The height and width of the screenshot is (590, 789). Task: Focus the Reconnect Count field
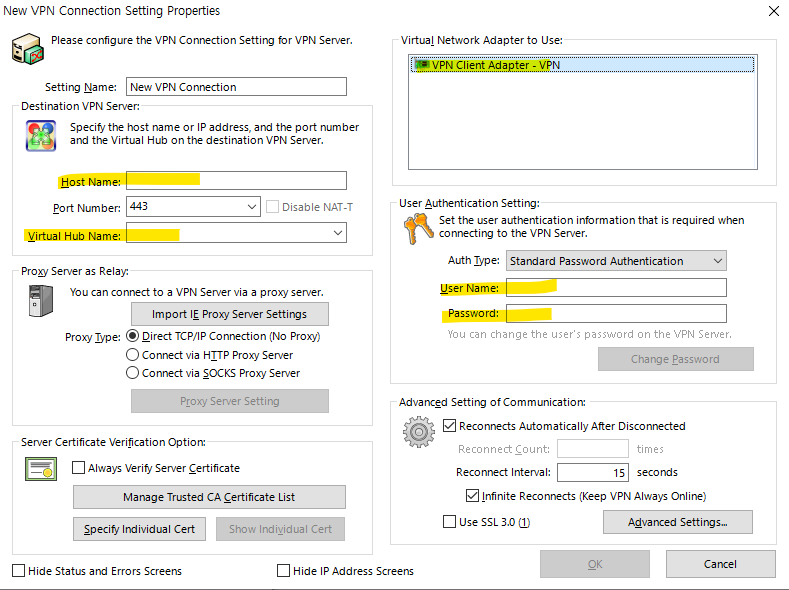pyautogui.click(x=593, y=449)
